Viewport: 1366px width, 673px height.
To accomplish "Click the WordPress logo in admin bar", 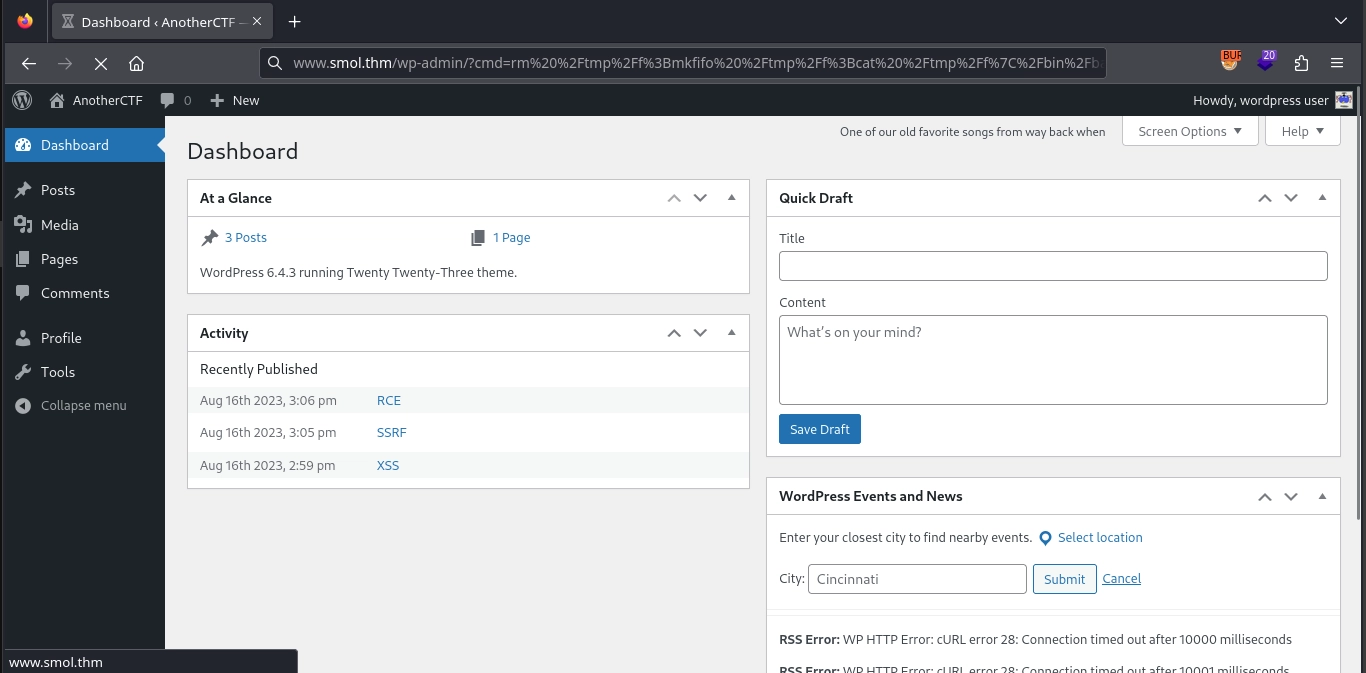I will 22,100.
